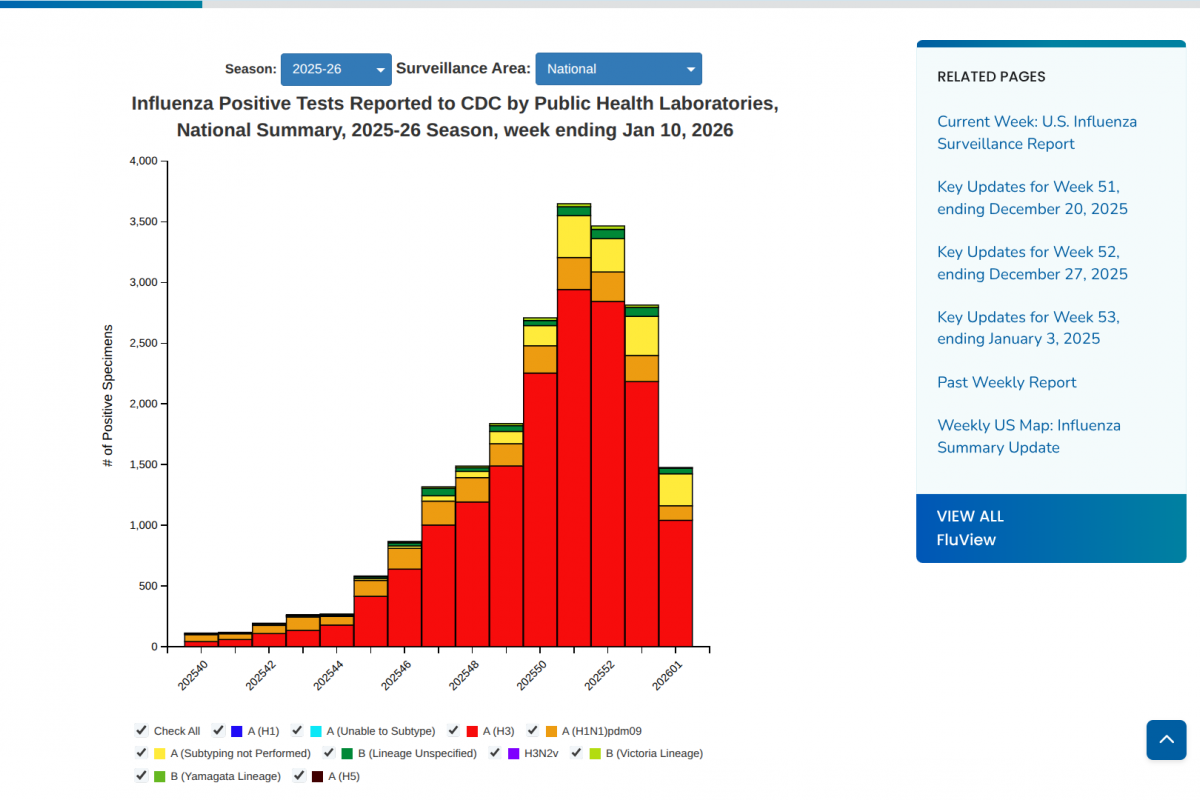1200x800 pixels.
Task: Click the green B (Lineage Unspecified) legend square
Action: tap(347, 753)
